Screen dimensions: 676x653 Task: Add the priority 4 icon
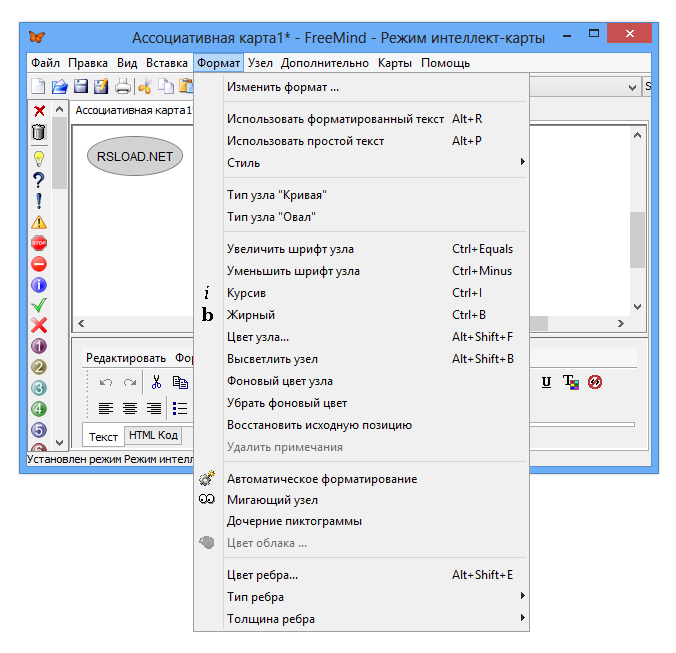point(39,409)
